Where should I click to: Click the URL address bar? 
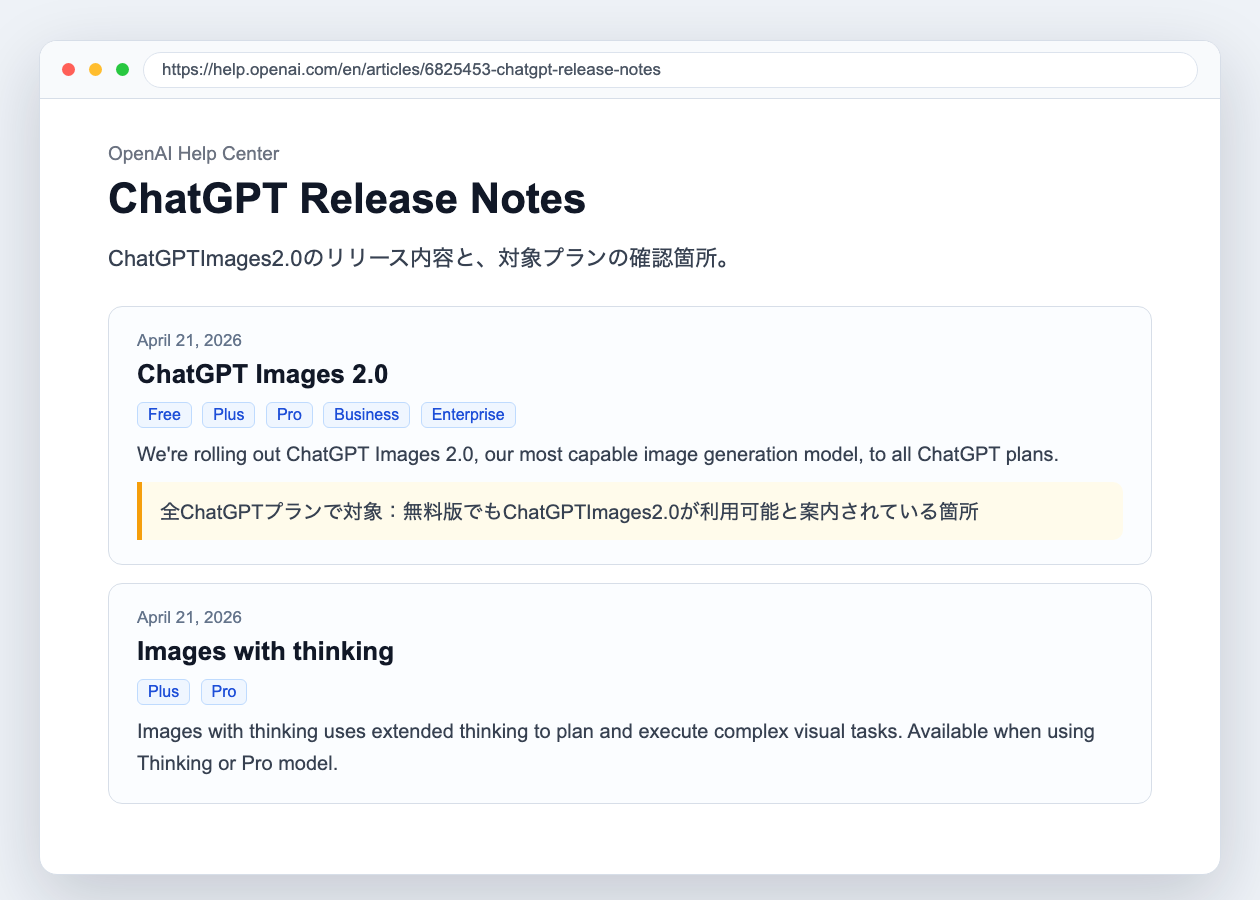click(x=670, y=70)
